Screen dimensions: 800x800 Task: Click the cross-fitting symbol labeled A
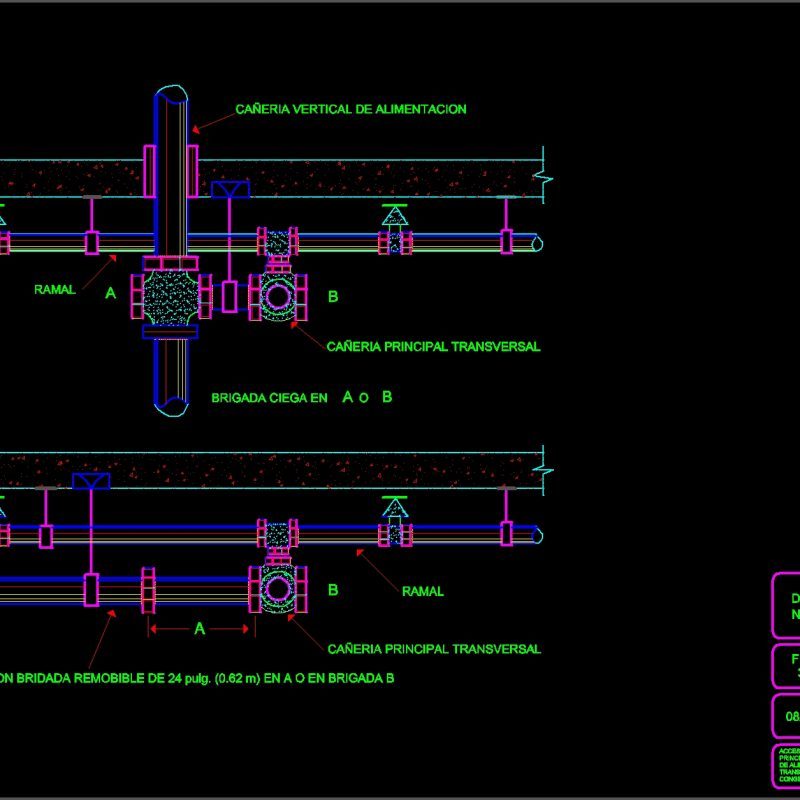point(171,298)
